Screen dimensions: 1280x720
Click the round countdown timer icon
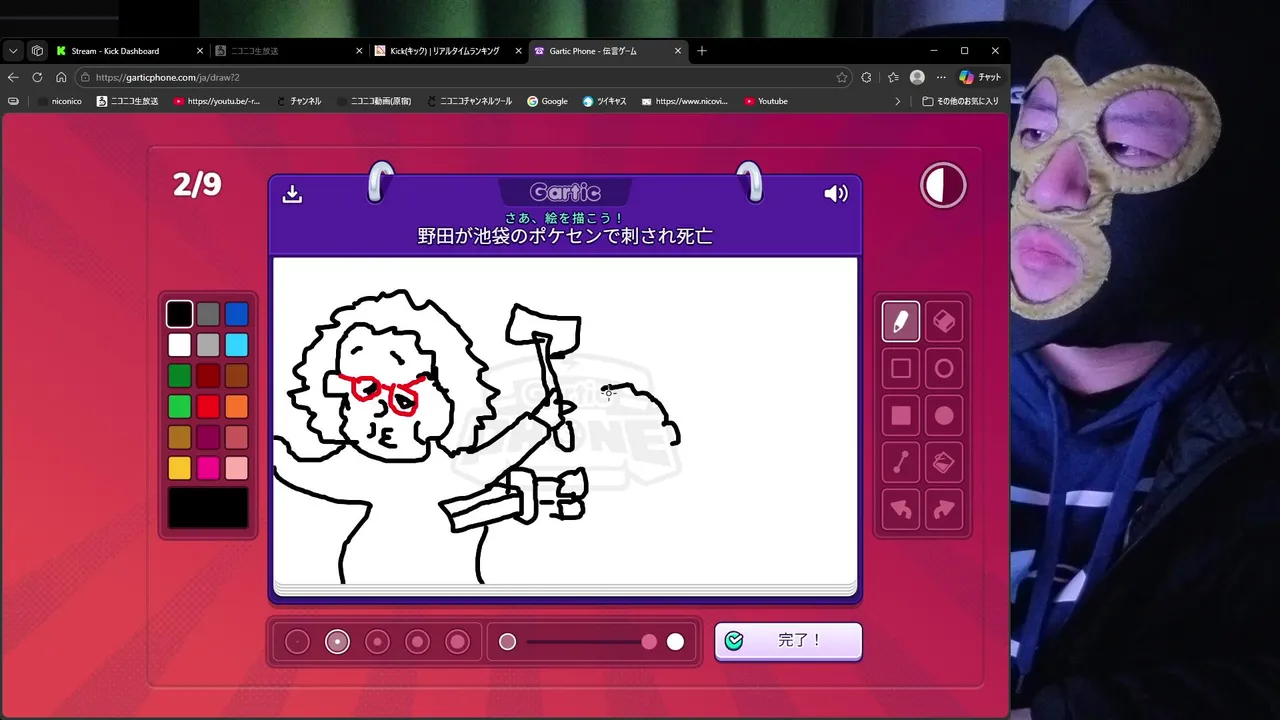[943, 185]
